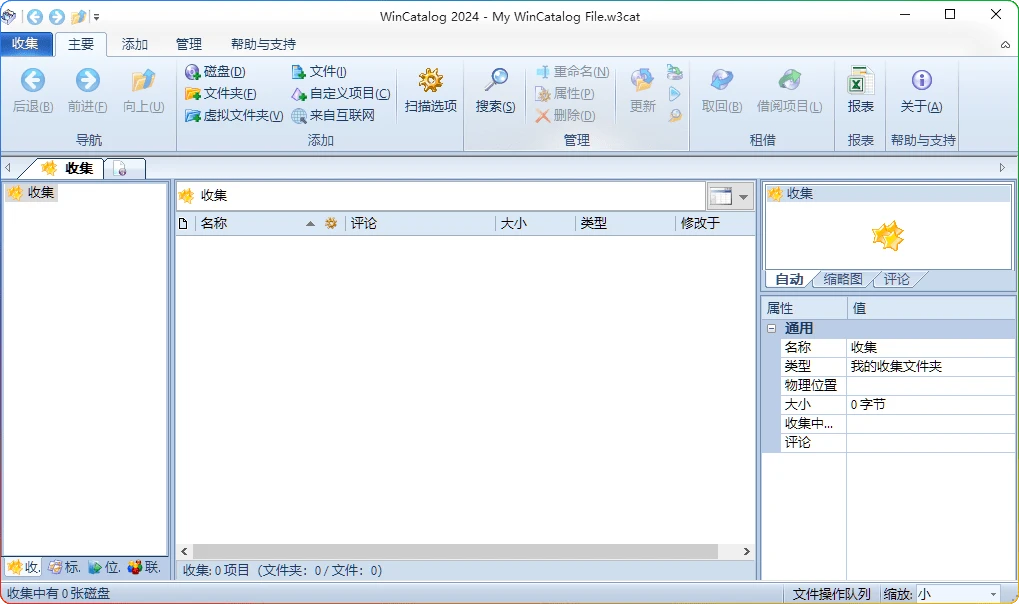Open 属性 (Properties) in the manage group
This screenshot has width=1019, height=604.
pyautogui.click(x=565, y=94)
